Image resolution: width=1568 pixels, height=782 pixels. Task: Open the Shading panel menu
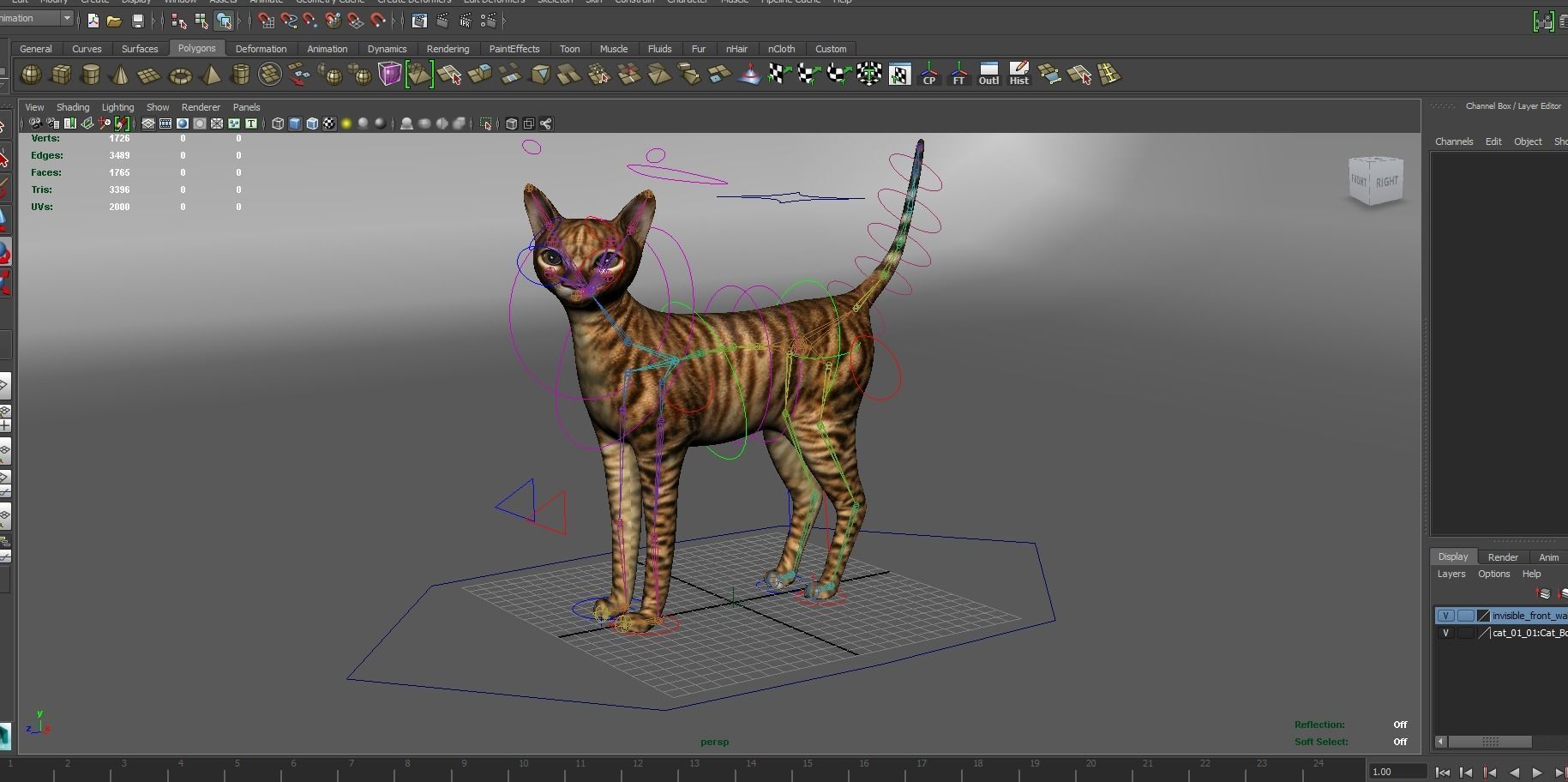point(73,107)
